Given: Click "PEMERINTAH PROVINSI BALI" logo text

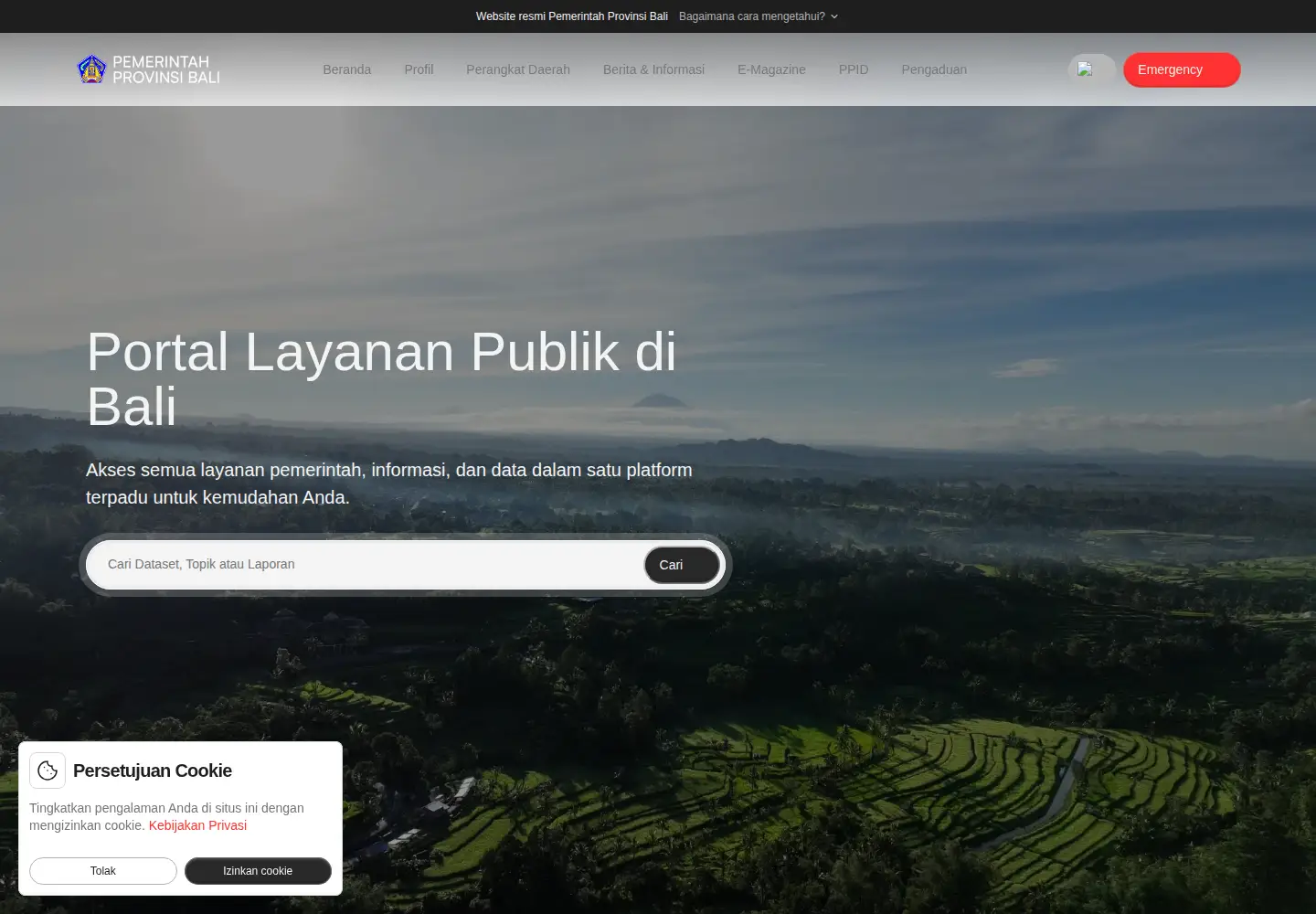Looking at the screenshot, I should pyautogui.click(x=166, y=69).
